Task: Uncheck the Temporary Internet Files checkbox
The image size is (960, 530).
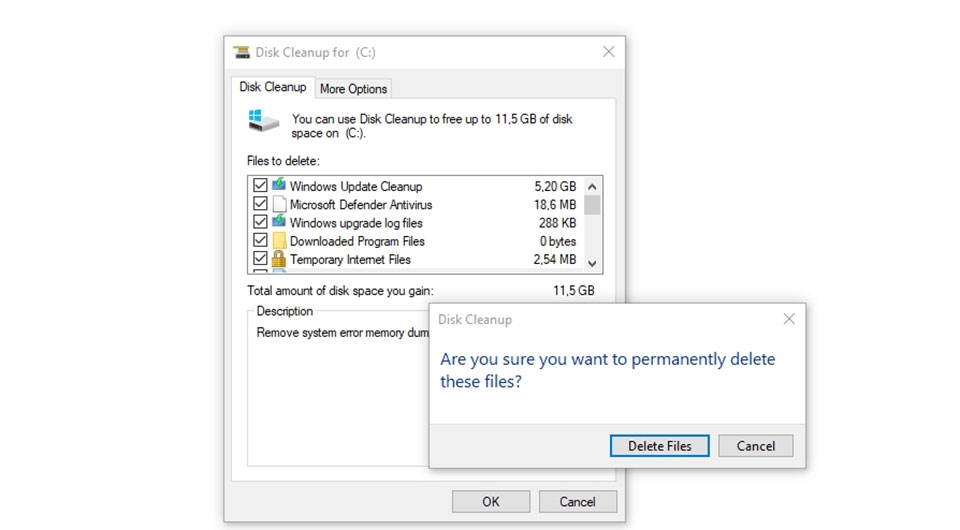Action: [260, 258]
